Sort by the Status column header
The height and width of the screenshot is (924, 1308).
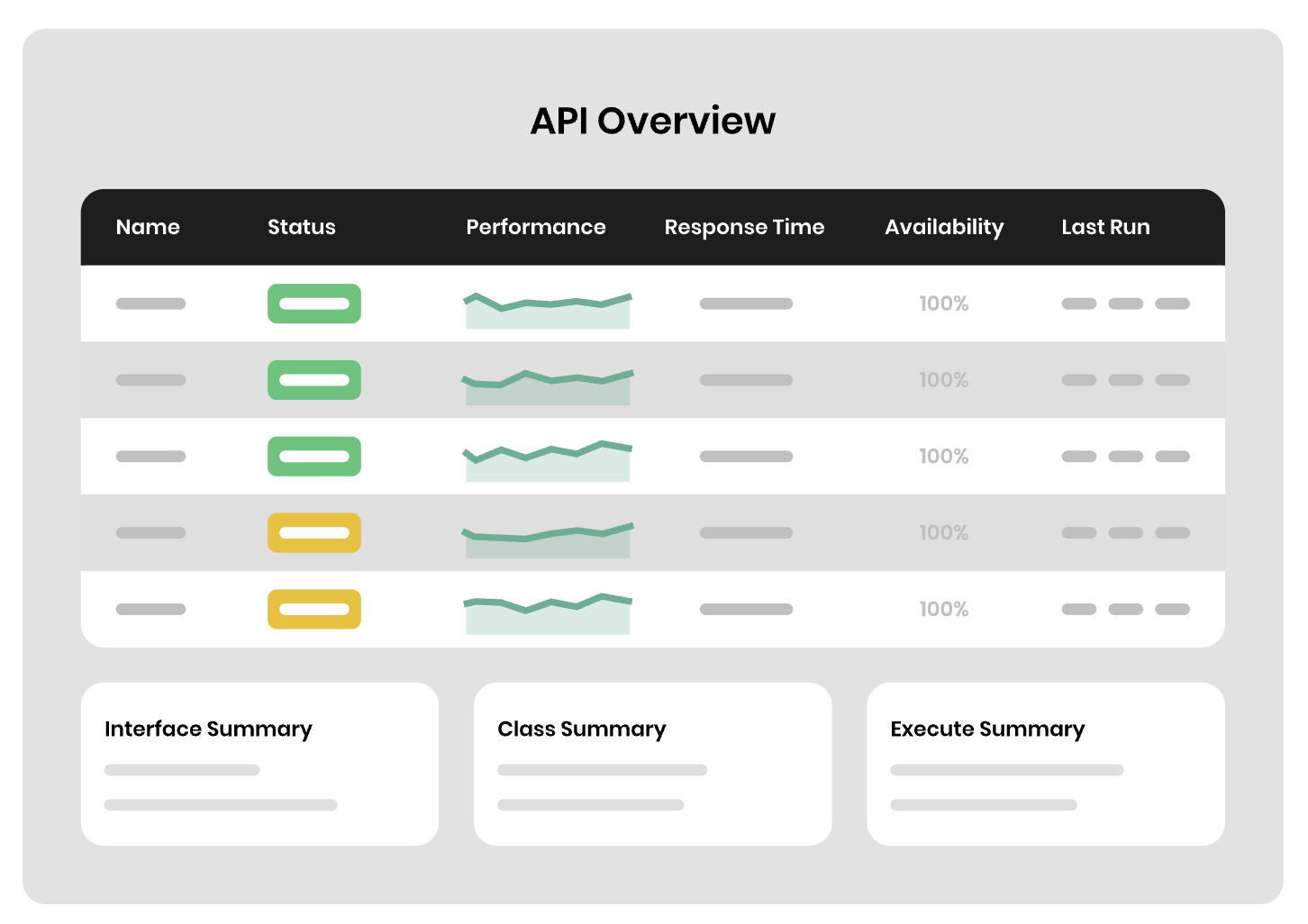point(301,227)
